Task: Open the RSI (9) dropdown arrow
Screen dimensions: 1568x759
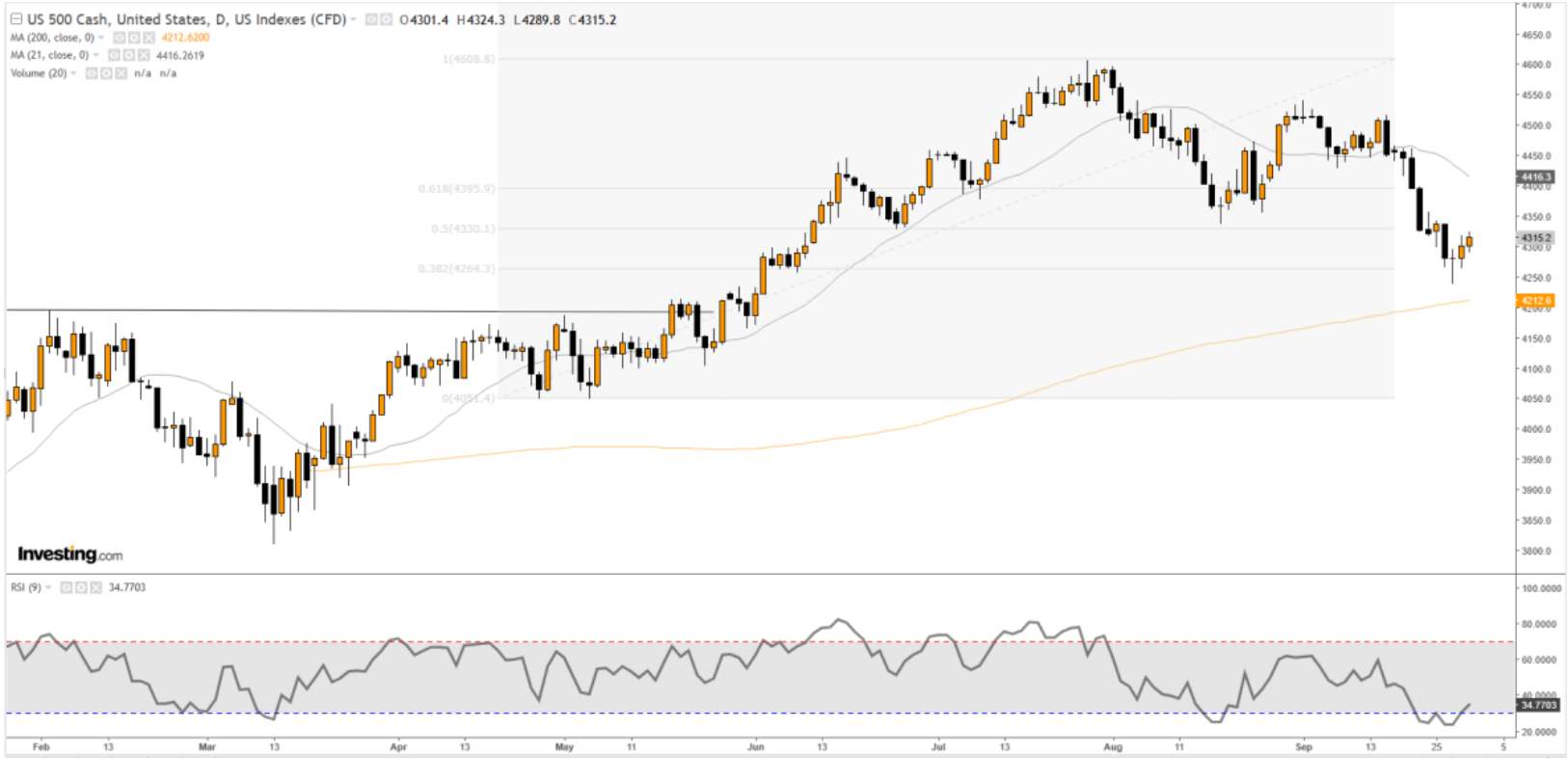Action: (48, 587)
